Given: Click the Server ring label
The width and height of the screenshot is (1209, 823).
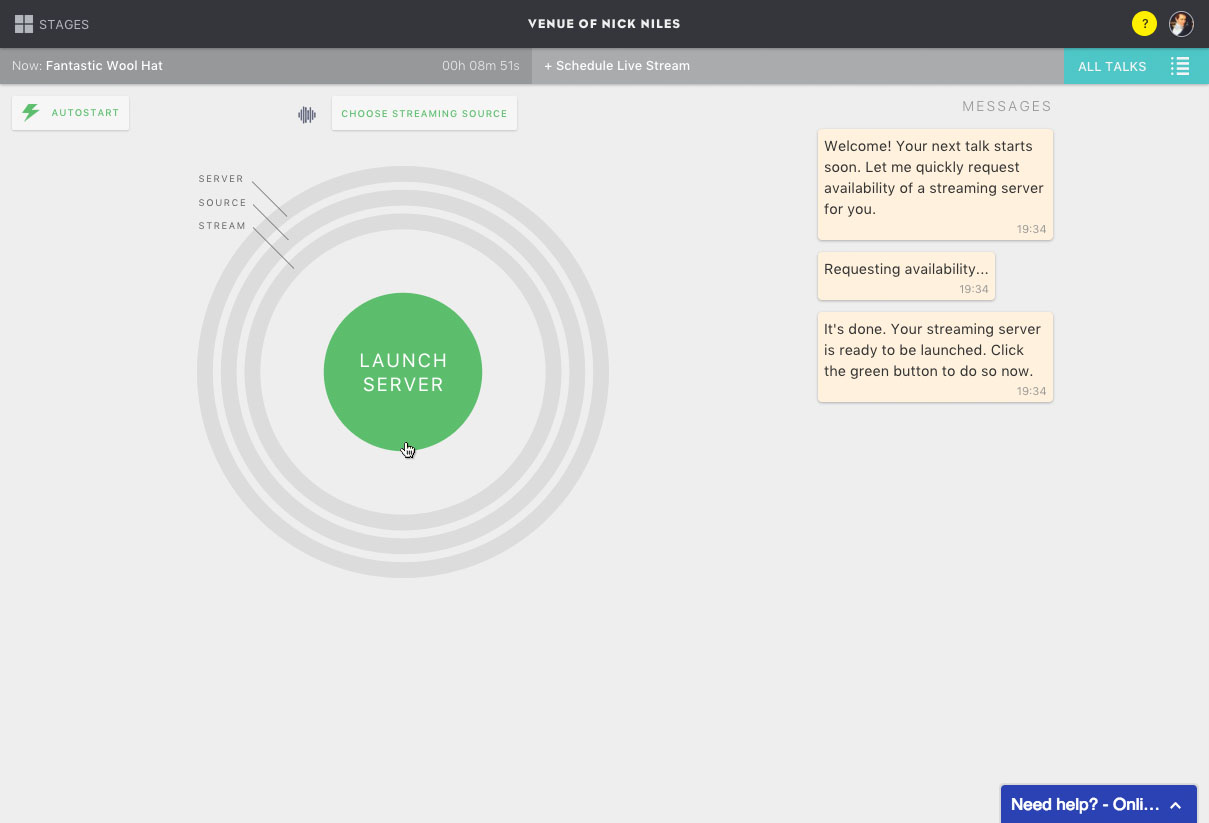Looking at the screenshot, I should tap(221, 179).
